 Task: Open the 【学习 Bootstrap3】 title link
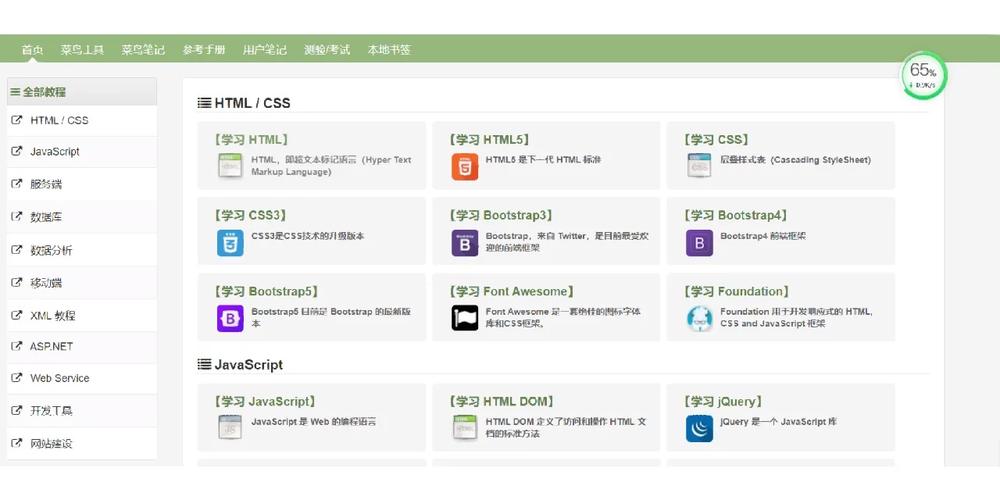(x=501, y=216)
